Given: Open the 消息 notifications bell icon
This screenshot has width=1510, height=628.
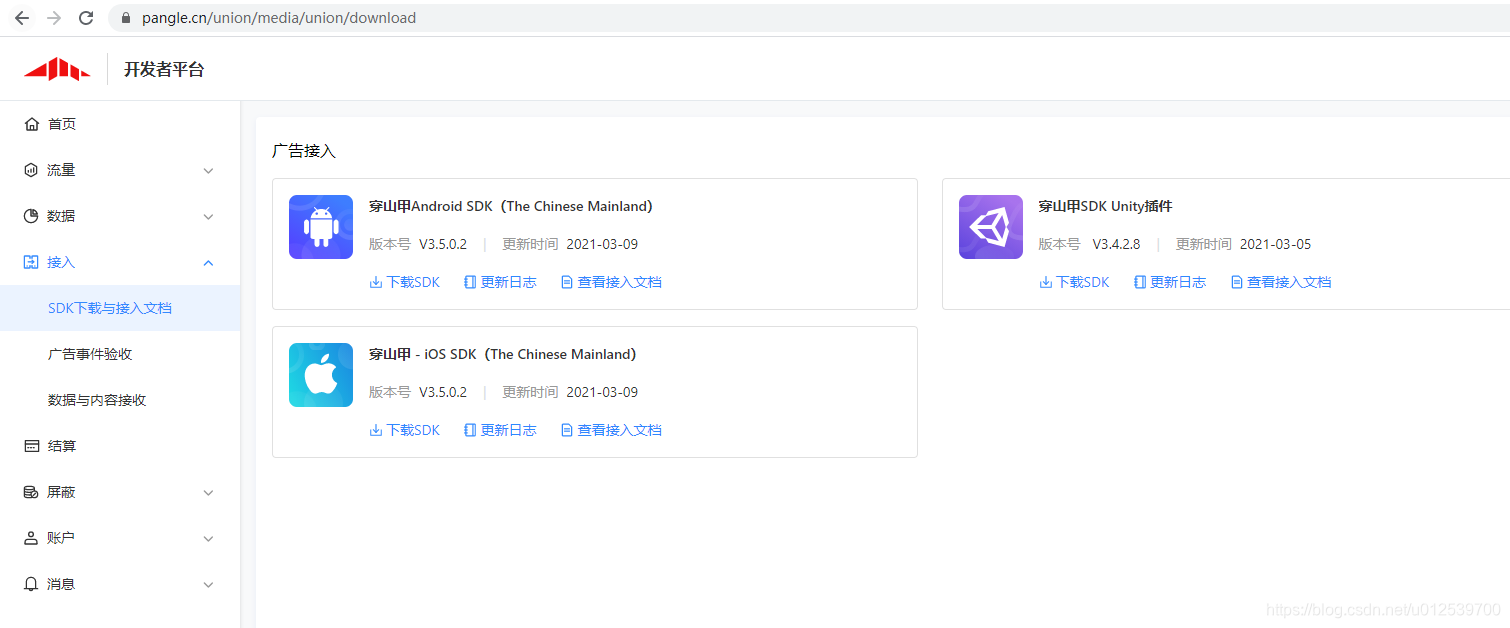Looking at the screenshot, I should [31, 583].
